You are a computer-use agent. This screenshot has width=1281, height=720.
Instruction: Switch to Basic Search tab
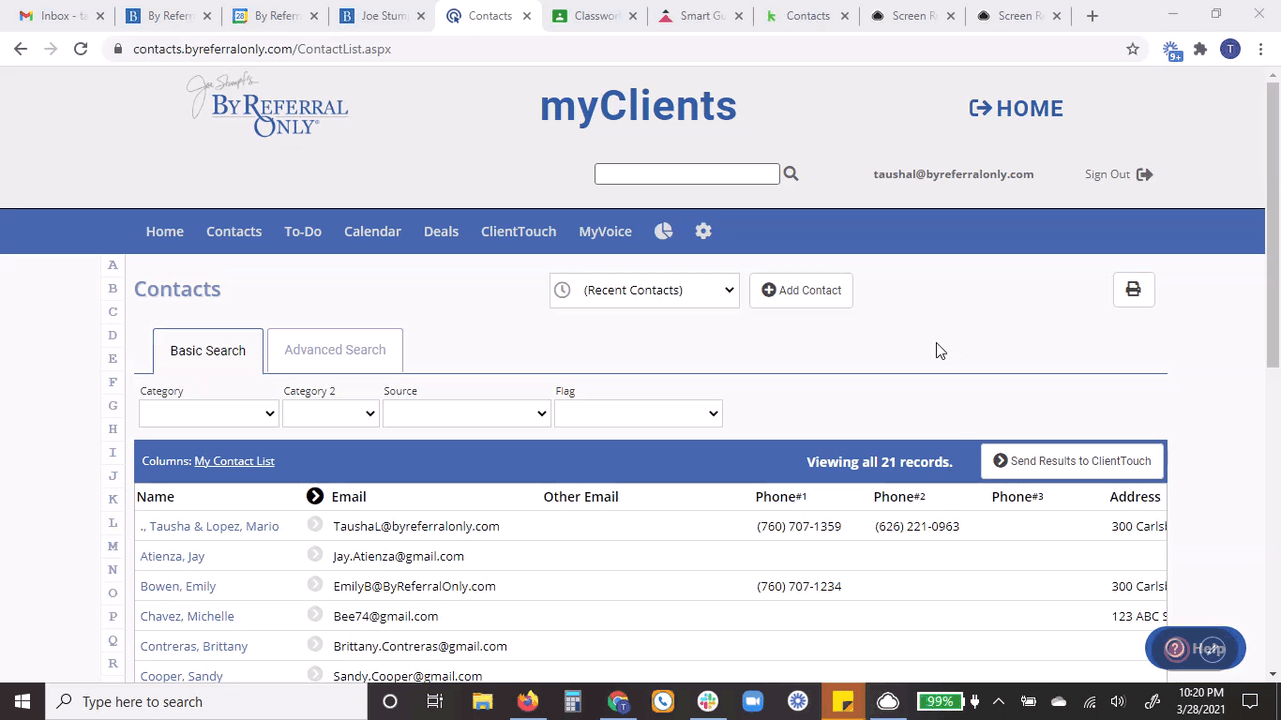208,351
